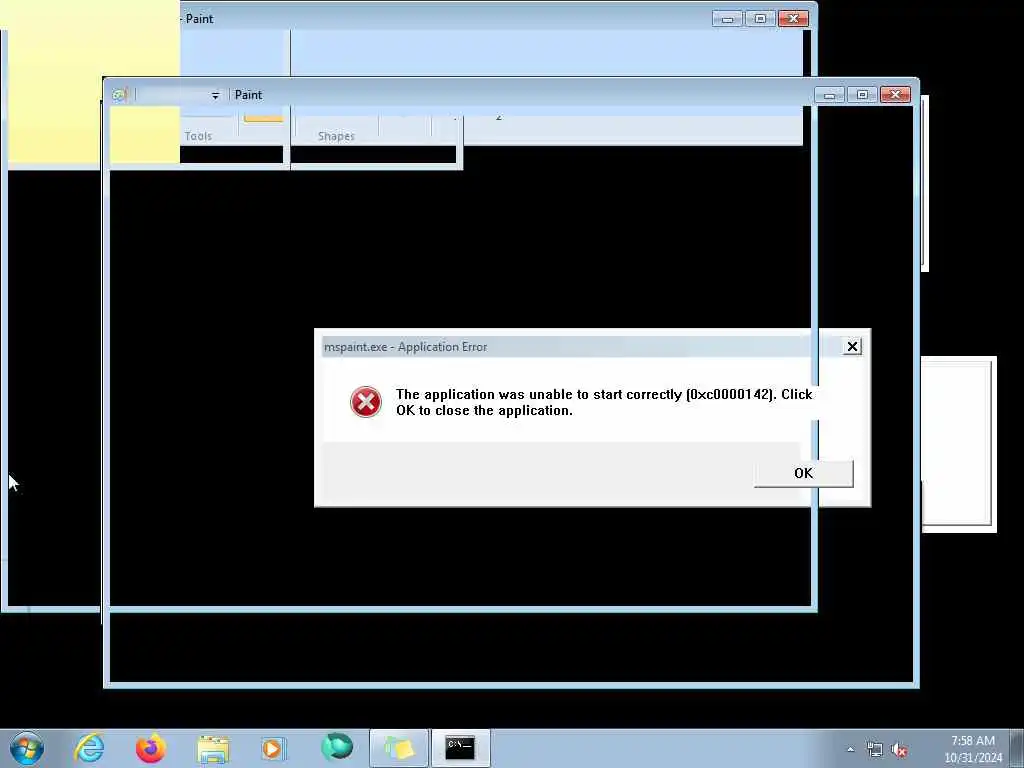The width and height of the screenshot is (1024, 768).
Task: Show hidden system tray icons
Action: point(850,750)
